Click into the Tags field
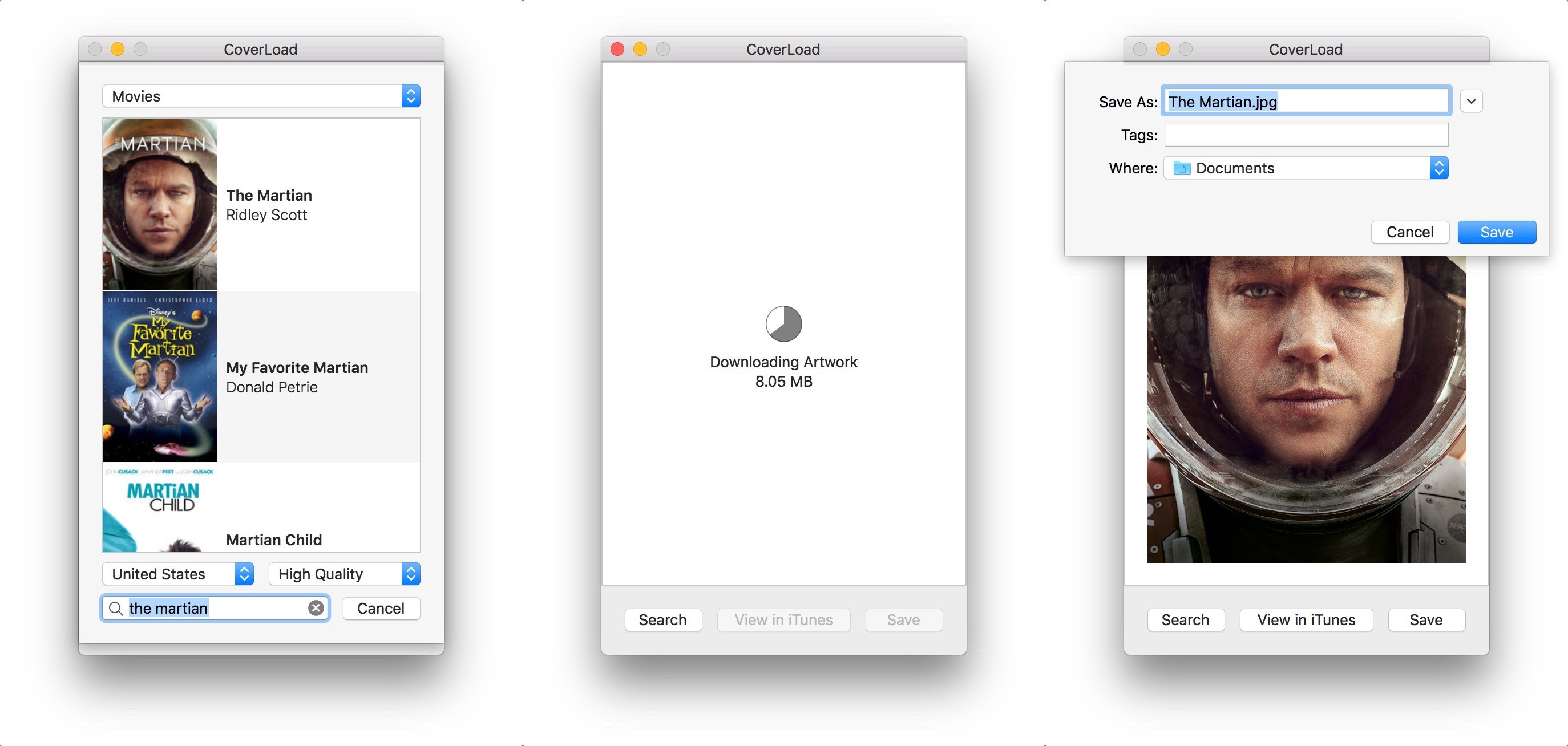Viewport: 1568px width, 746px height. tap(1306, 135)
